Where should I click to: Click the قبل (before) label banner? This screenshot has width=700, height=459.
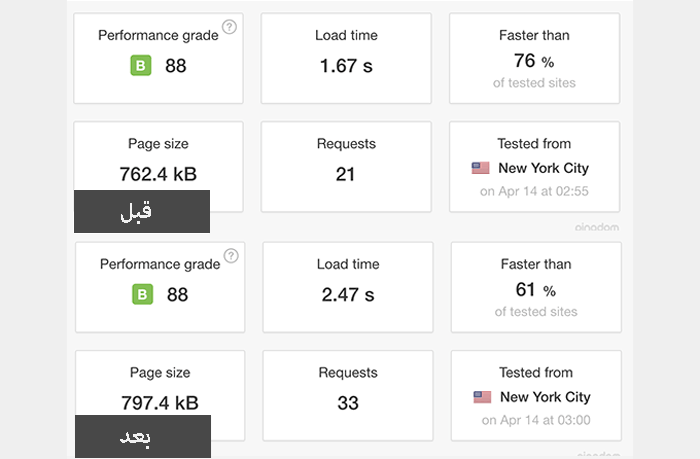click(x=142, y=211)
